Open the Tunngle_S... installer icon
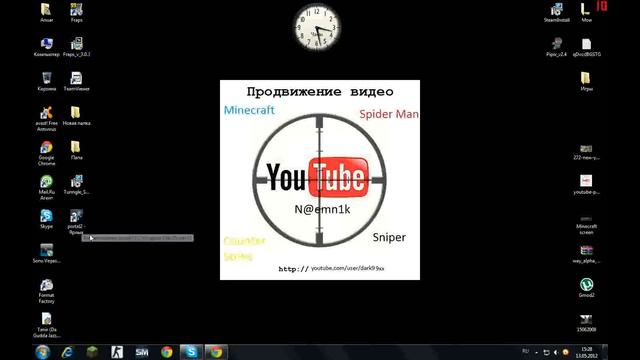The width and height of the screenshot is (640, 360). (x=76, y=184)
